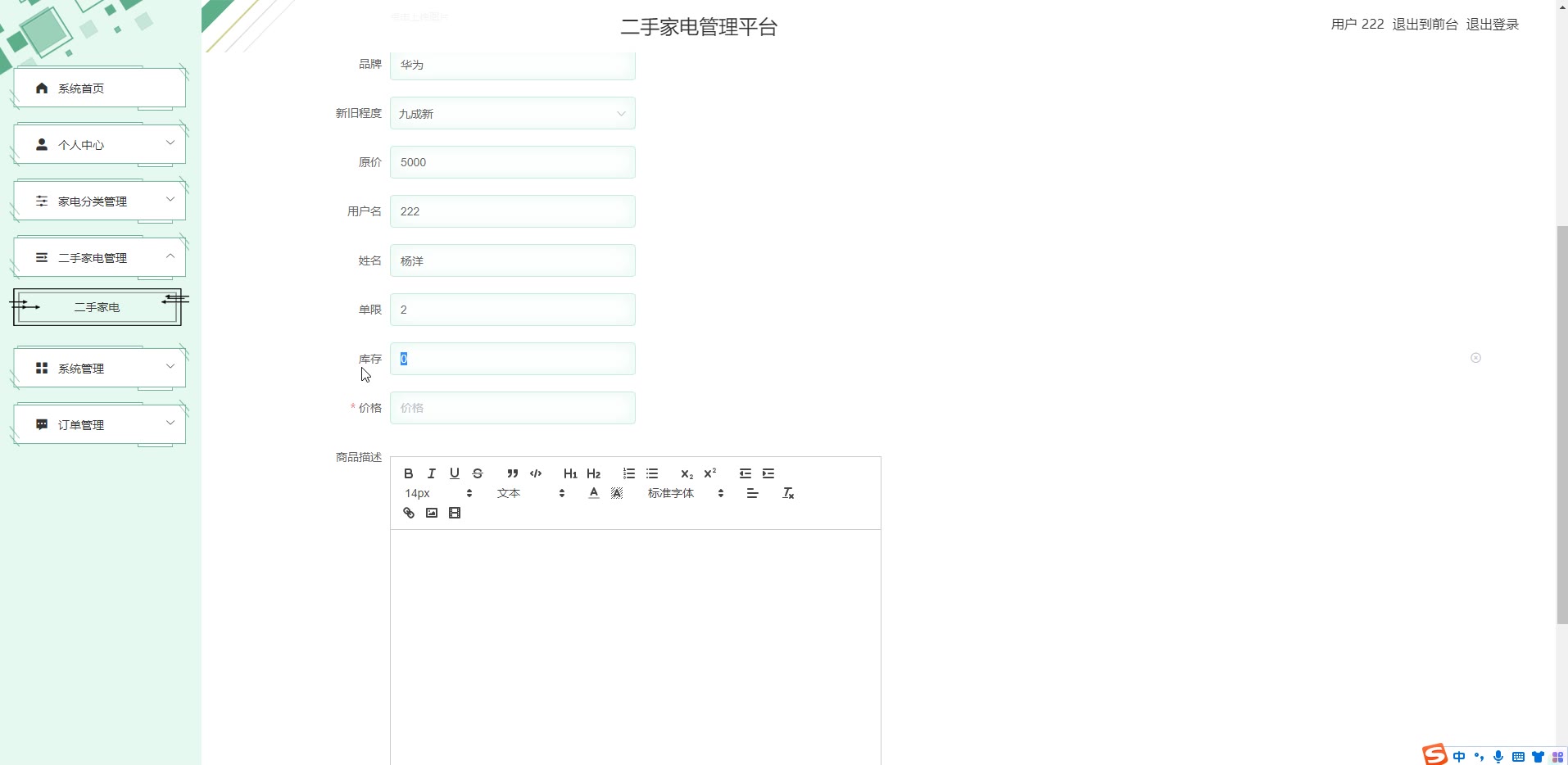Click the page vertical scrollbar thumb
Viewport: 1568px width, 765px height.
pyautogui.click(x=1562, y=424)
